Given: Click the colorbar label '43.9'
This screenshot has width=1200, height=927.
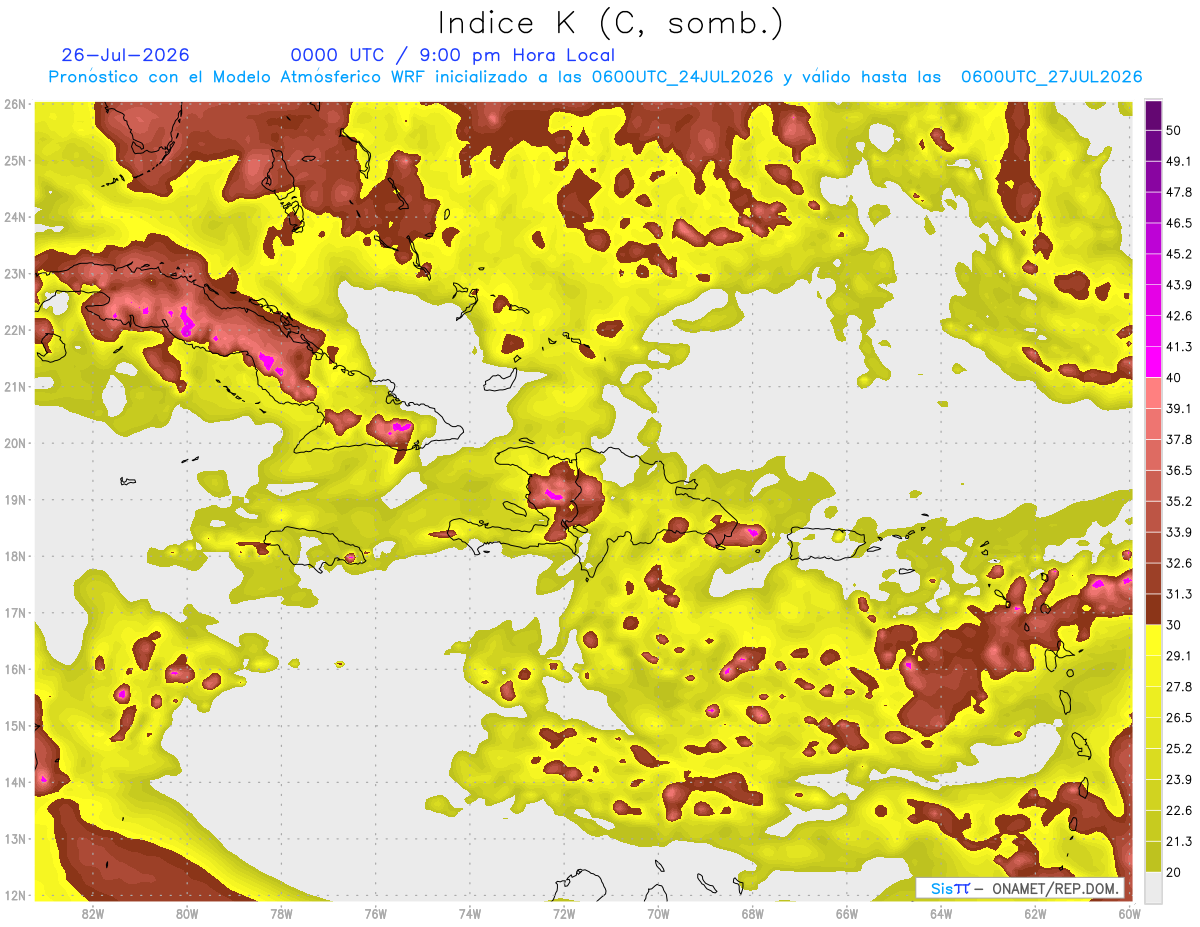Looking at the screenshot, I should click(x=1178, y=285).
